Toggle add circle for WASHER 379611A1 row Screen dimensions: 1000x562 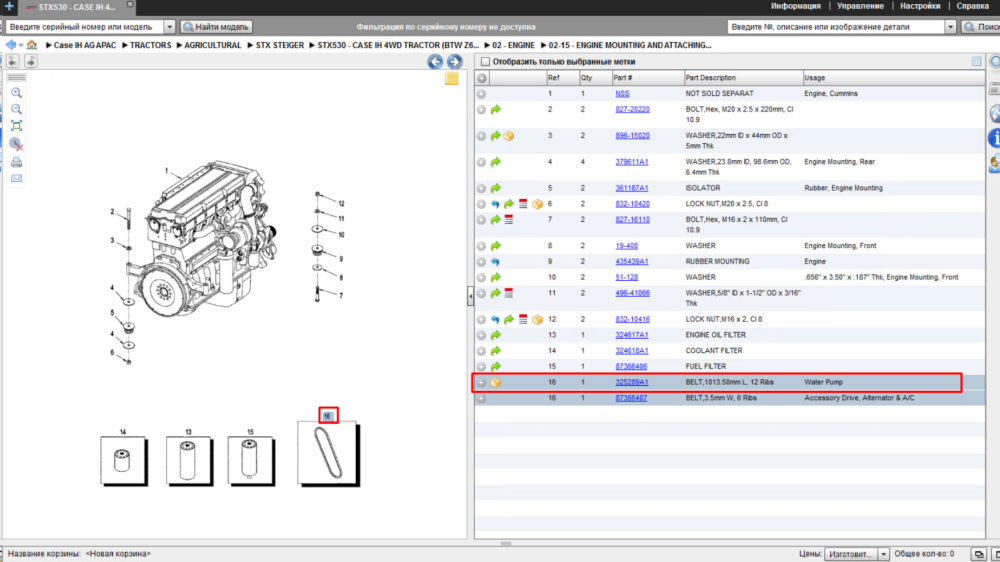482,162
